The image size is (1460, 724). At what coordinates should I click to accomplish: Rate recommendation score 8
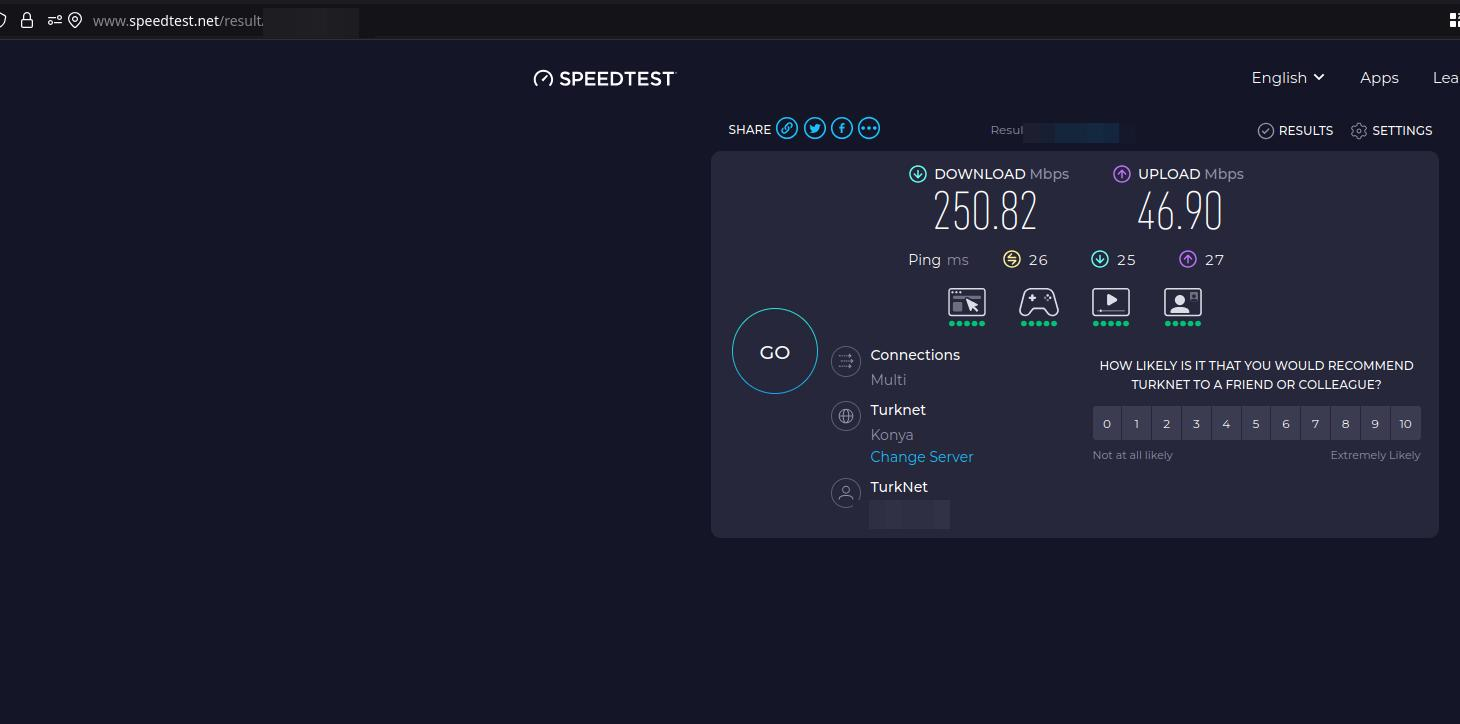pyautogui.click(x=1345, y=424)
